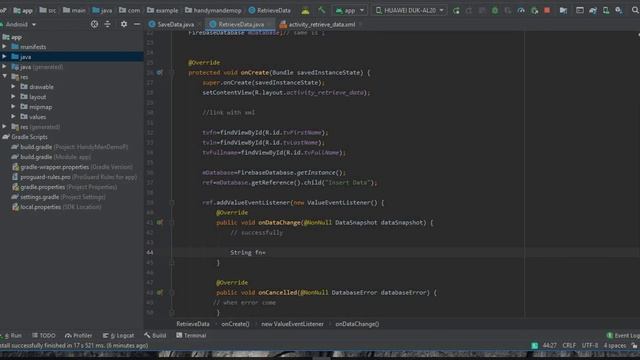Click the 44:27 cursor position indicator
The image size is (640, 360).
549,345
